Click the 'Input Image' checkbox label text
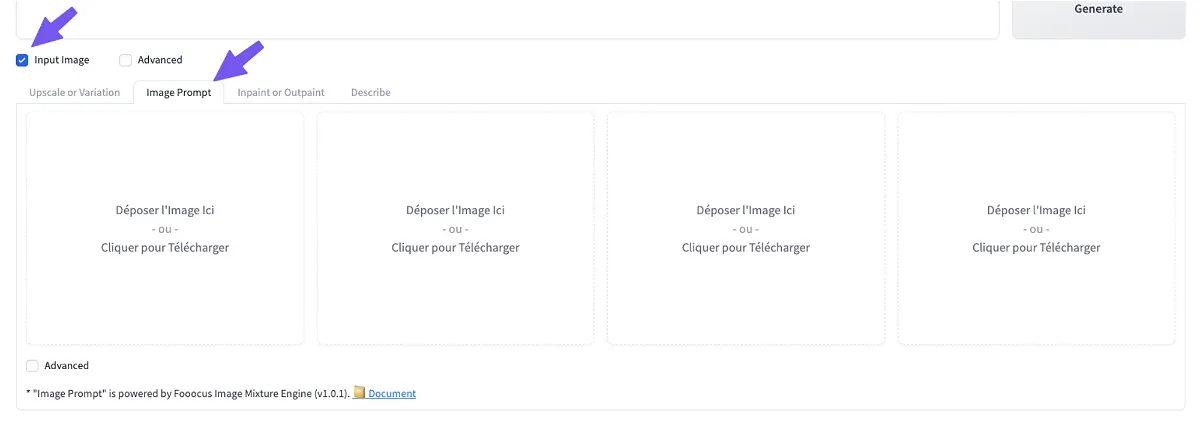The image size is (1200, 425). (62, 60)
